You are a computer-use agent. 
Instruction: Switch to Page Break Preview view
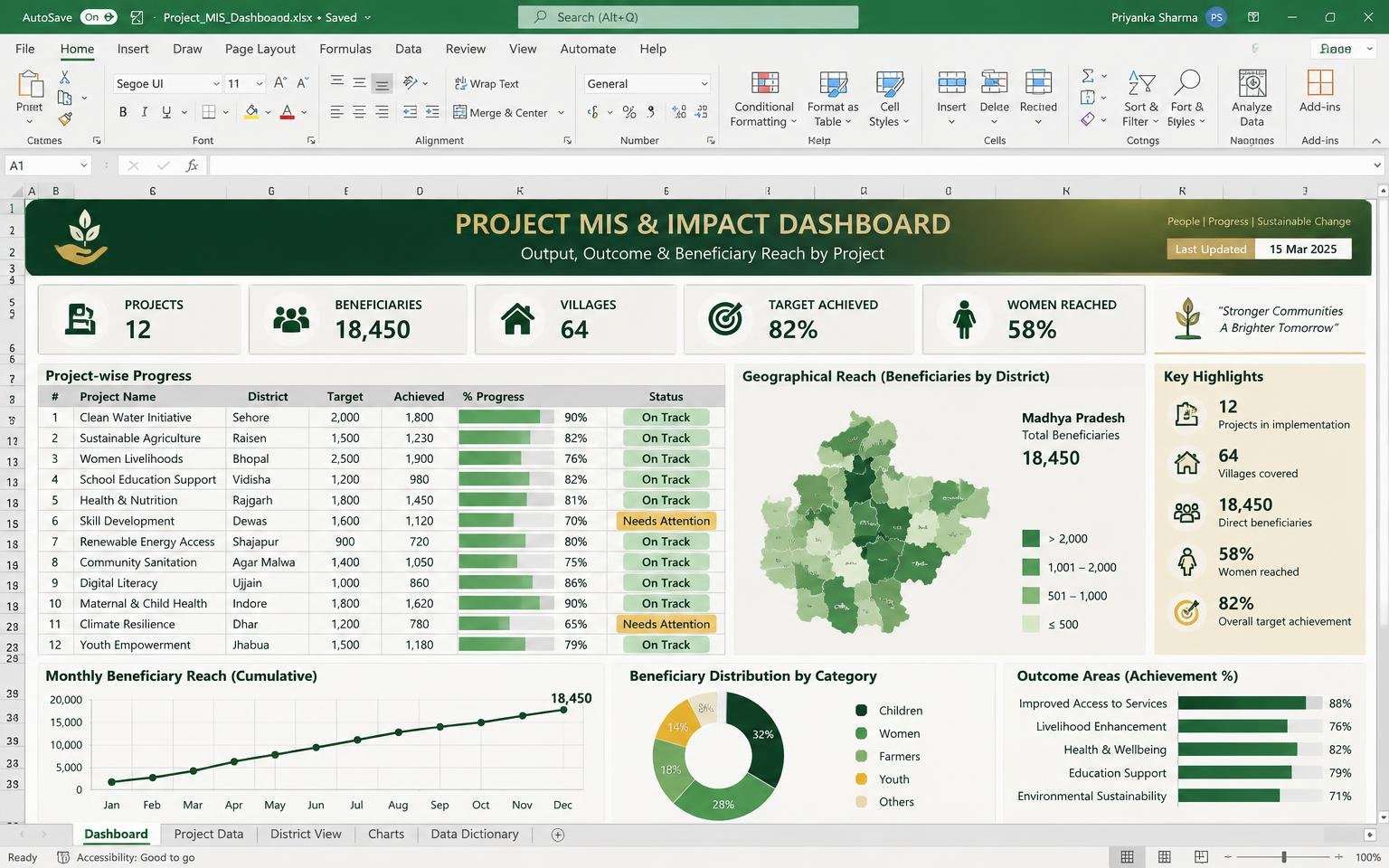tap(1201, 856)
